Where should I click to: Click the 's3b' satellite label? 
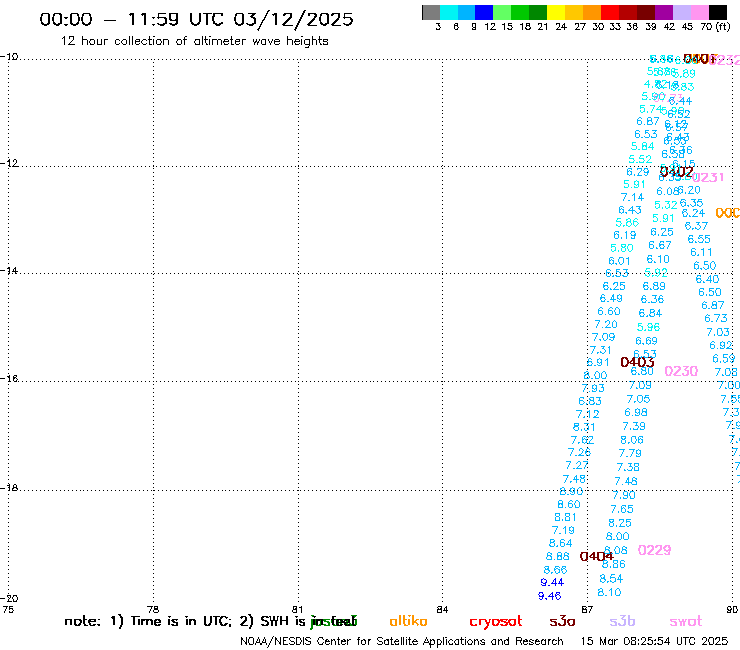click(622, 621)
